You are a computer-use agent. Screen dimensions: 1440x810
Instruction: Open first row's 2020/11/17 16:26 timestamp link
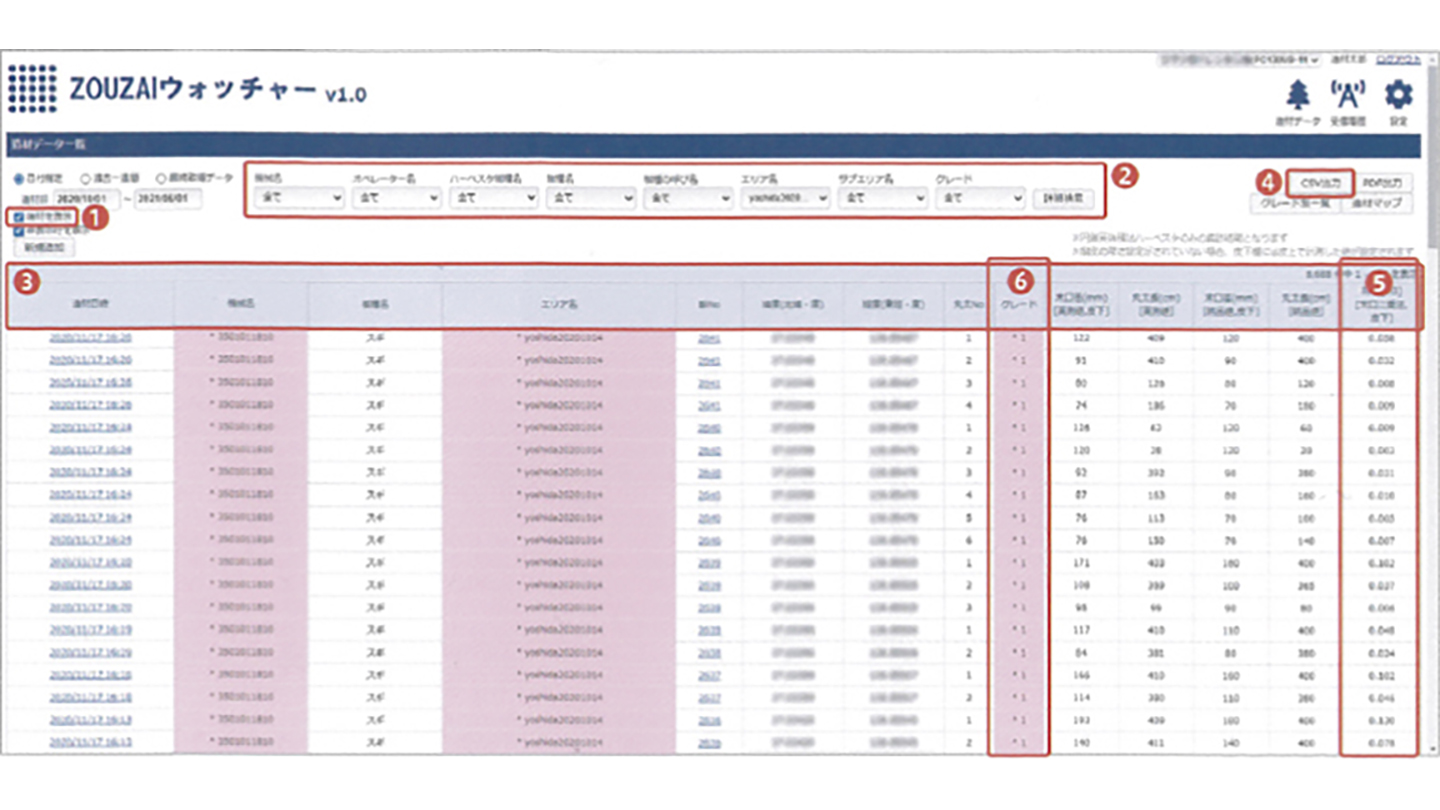(x=90, y=339)
